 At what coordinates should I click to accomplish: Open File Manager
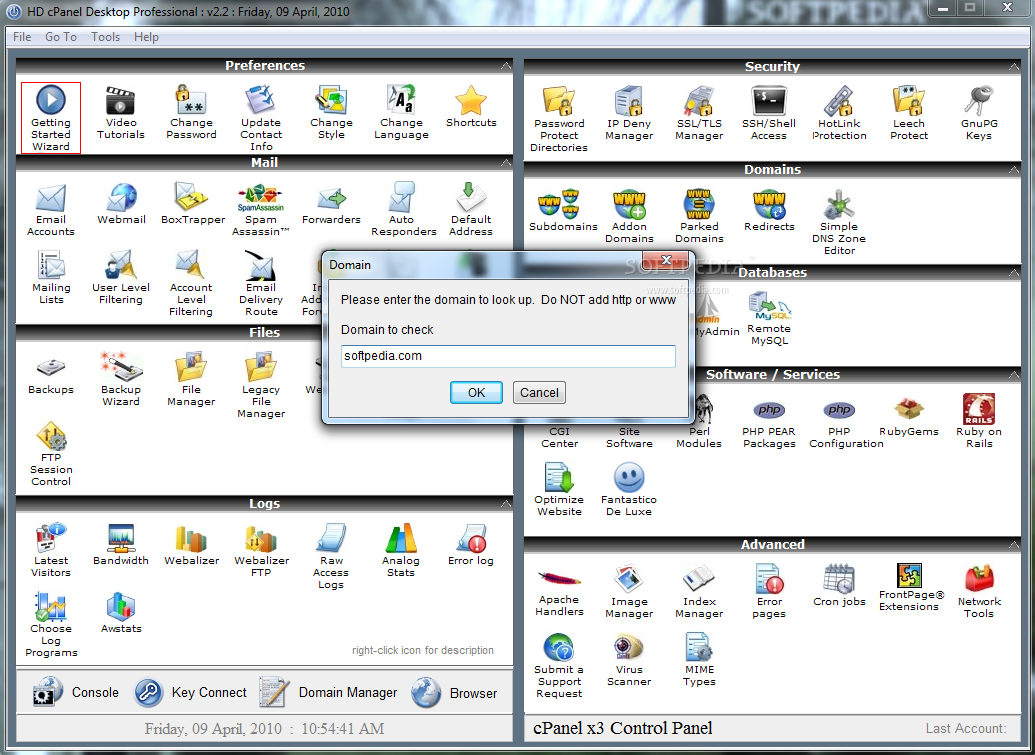pos(191,379)
